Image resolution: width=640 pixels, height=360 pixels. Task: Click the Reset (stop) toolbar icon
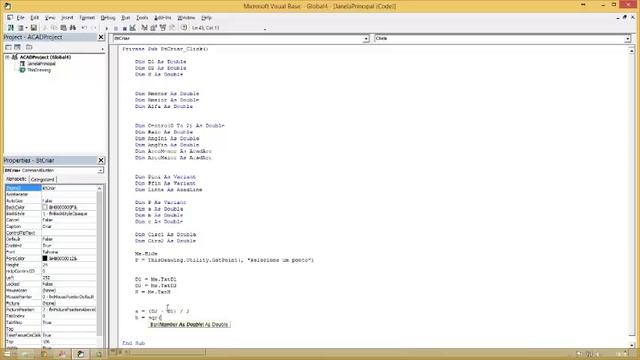[124, 28]
